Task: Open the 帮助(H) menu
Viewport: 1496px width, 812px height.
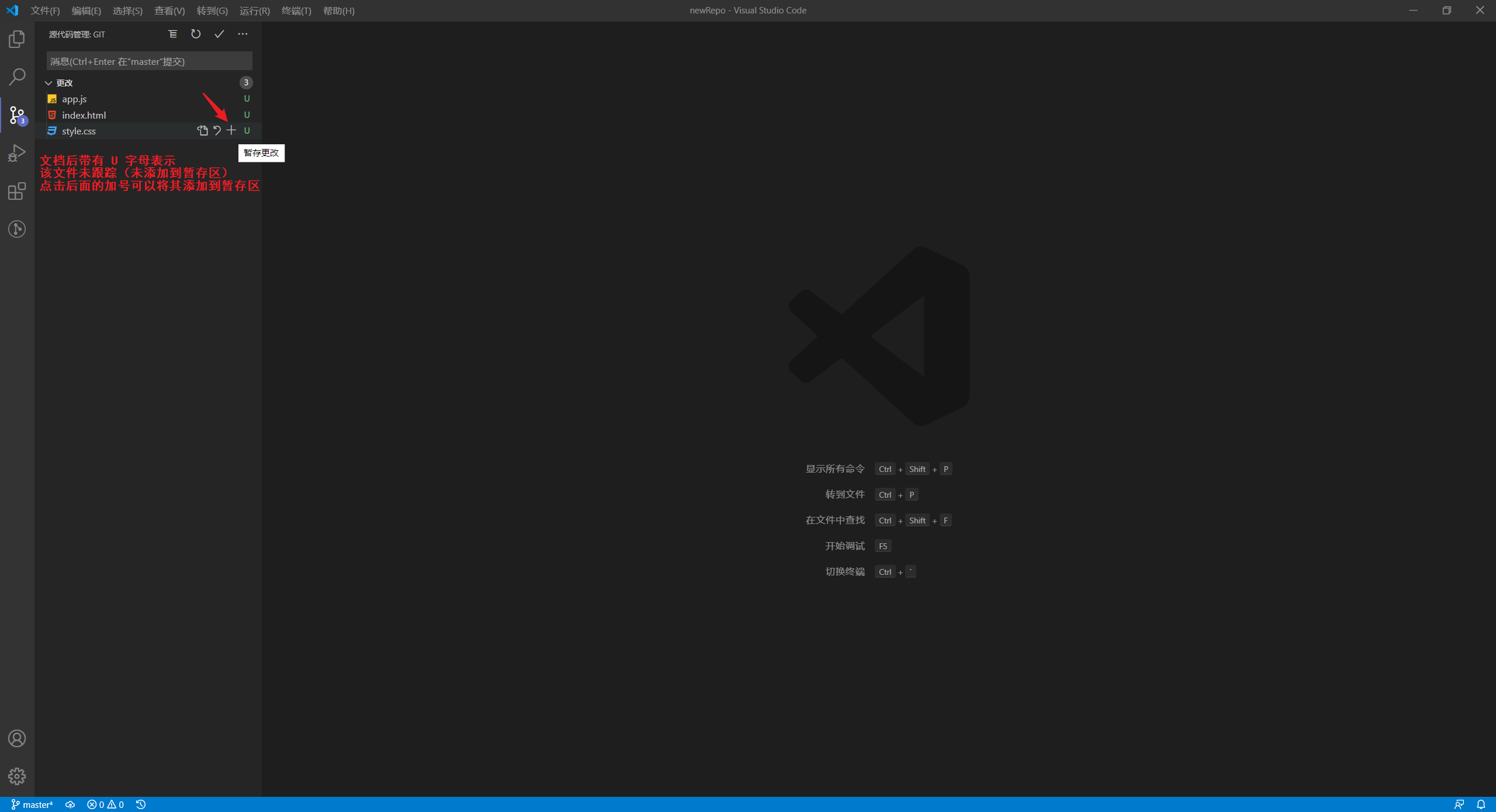Action: 339,11
